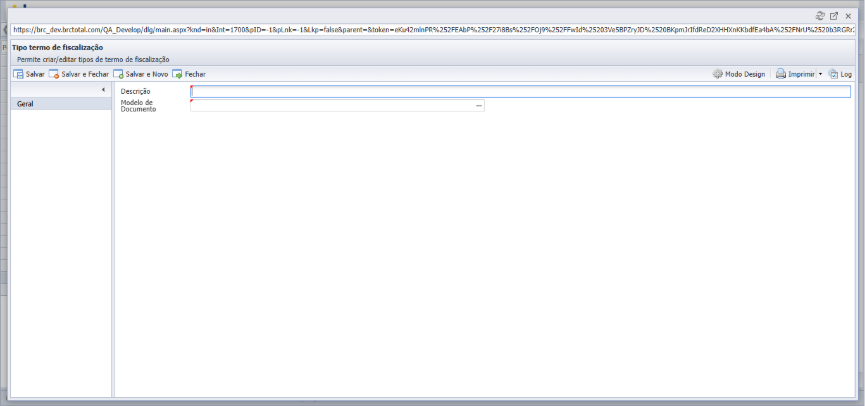Expand the Imprimir dropdown arrow
This screenshot has width=865, height=406.
point(820,74)
